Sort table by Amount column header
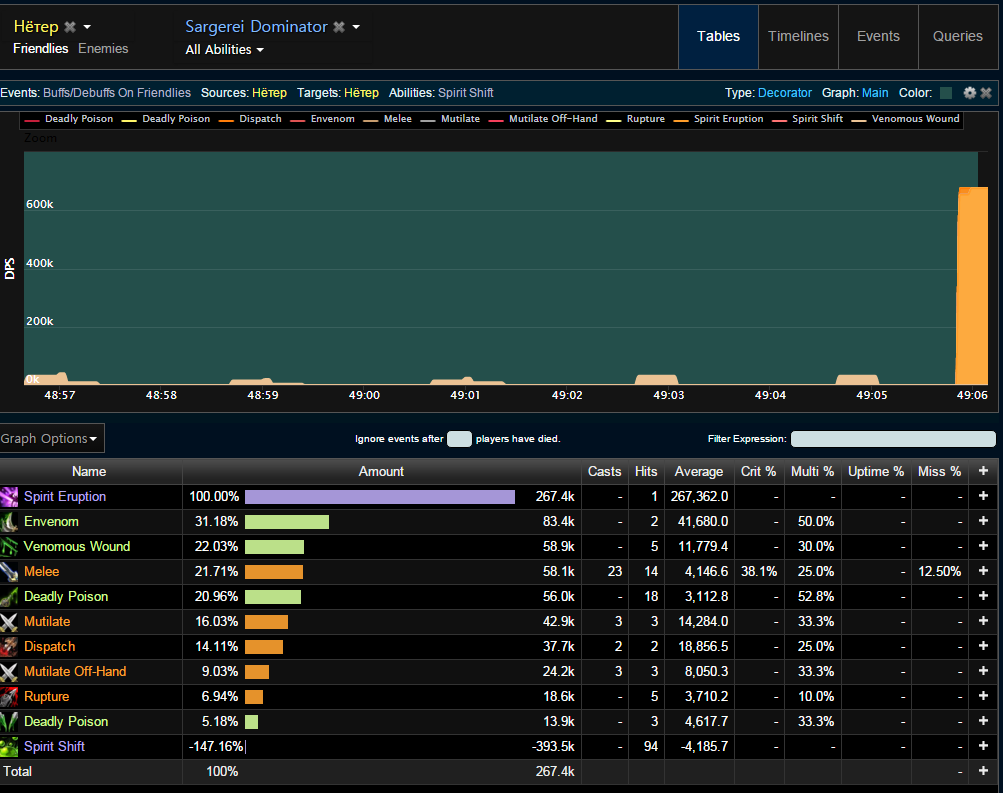Screen dimensions: 1003x793 [381, 471]
